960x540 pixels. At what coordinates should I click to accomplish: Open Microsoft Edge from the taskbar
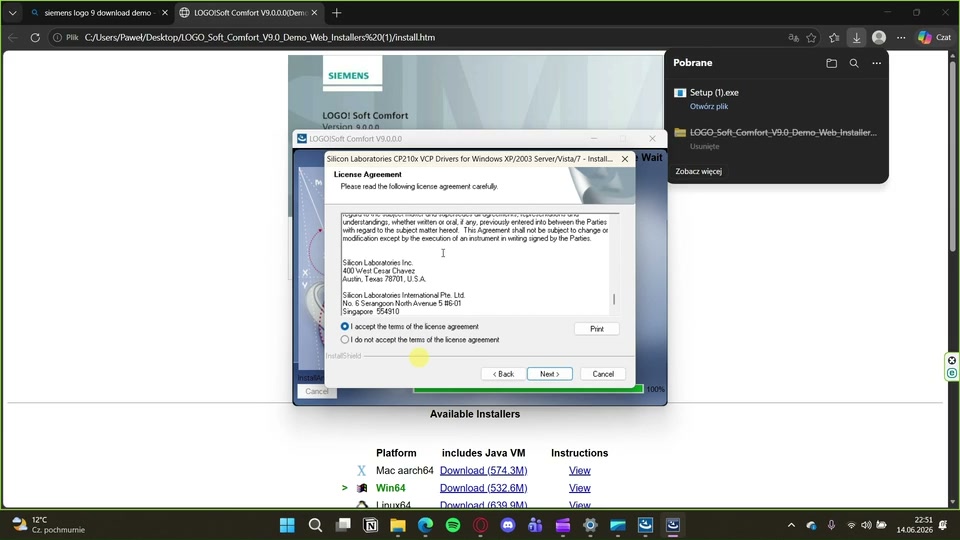tap(426, 525)
